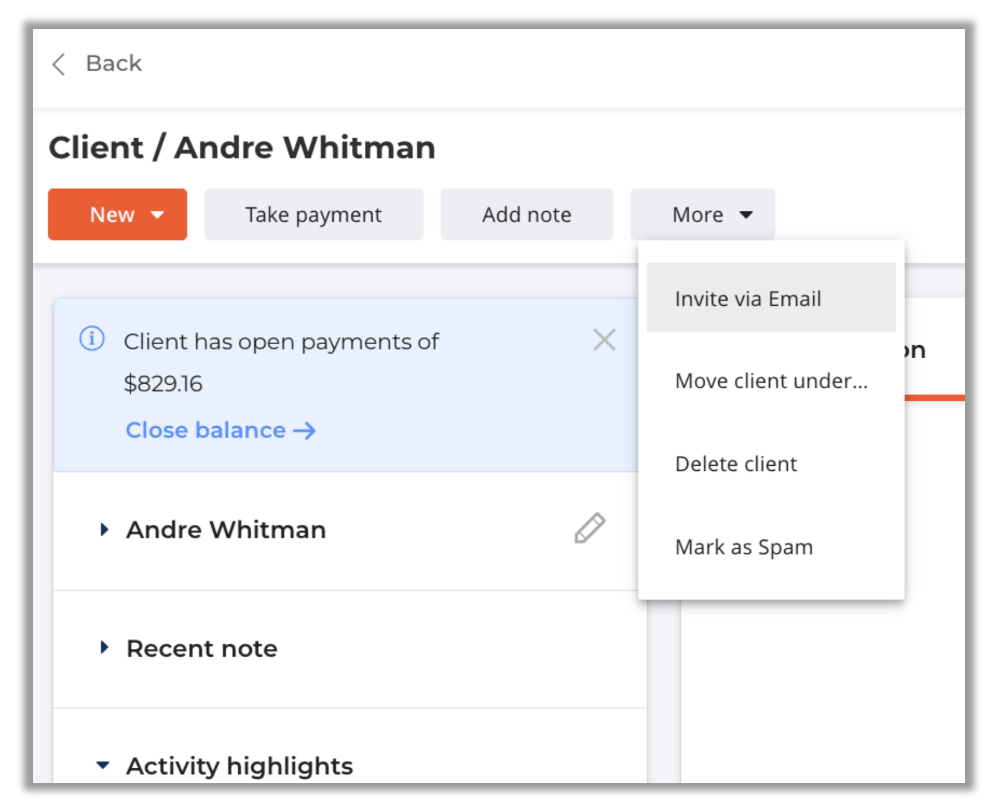996x810 pixels.
Task: Click the back chevron arrow icon
Action: click(59, 64)
